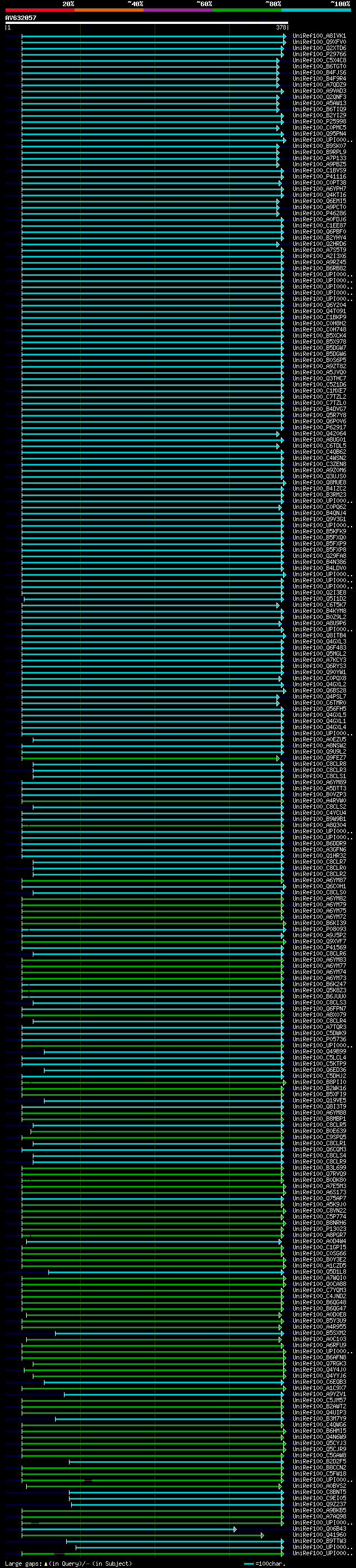Open hit UniRef100_A9VAD3
The width and height of the screenshot is (356, 1568).
(x=319, y=91)
